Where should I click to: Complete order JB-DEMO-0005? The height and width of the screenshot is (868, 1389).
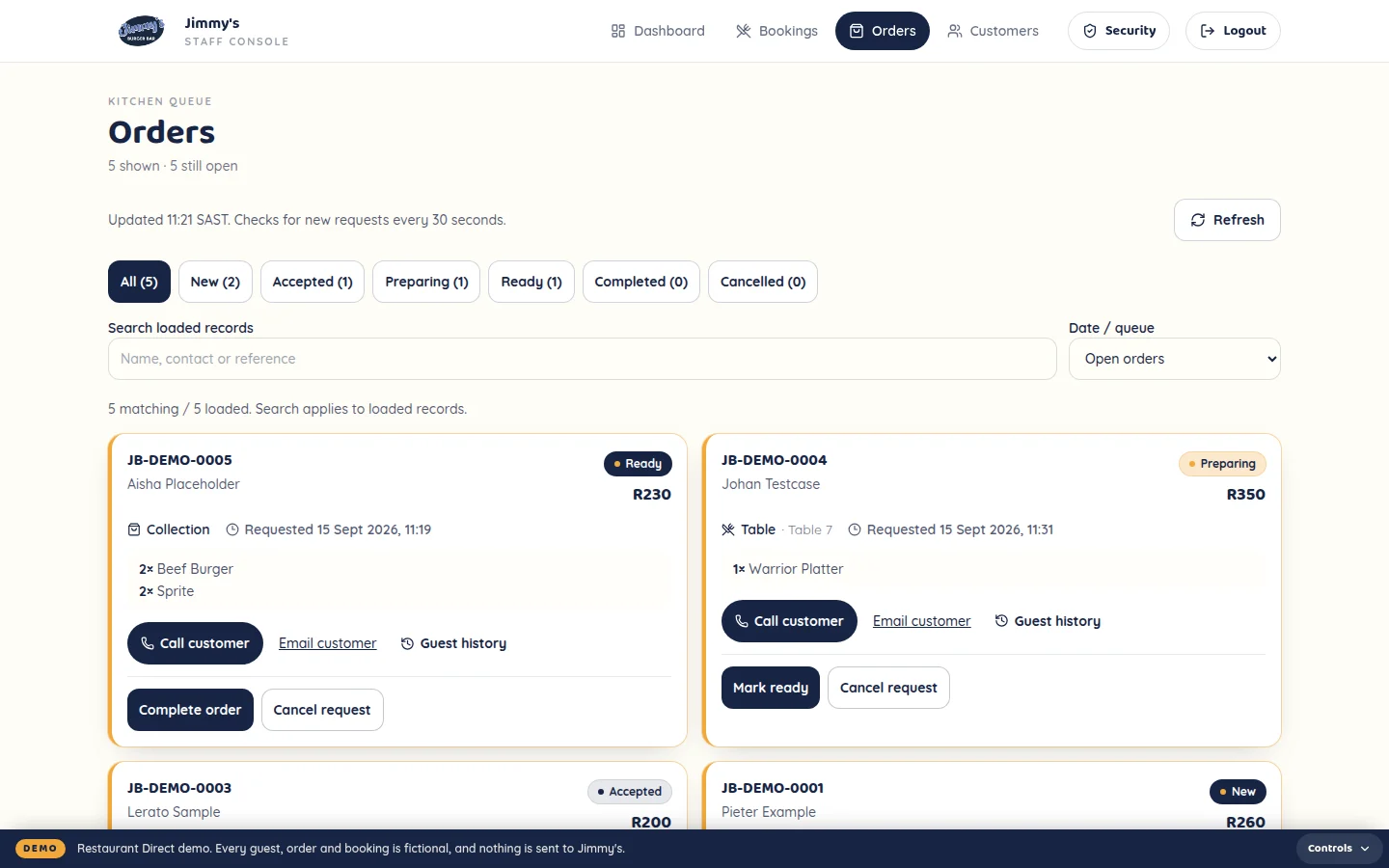point(190,710)
